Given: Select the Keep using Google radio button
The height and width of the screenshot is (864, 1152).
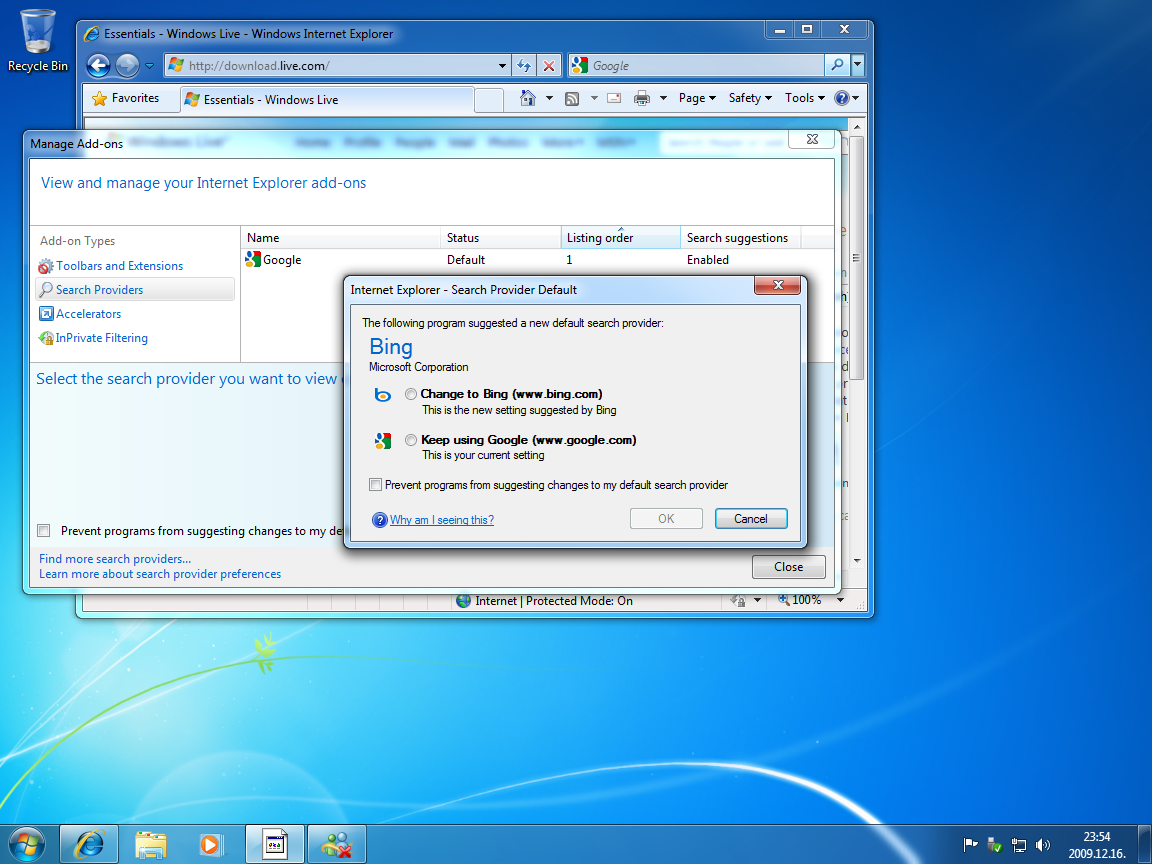Looking at the screenshot, I should (x=411, y=440).
